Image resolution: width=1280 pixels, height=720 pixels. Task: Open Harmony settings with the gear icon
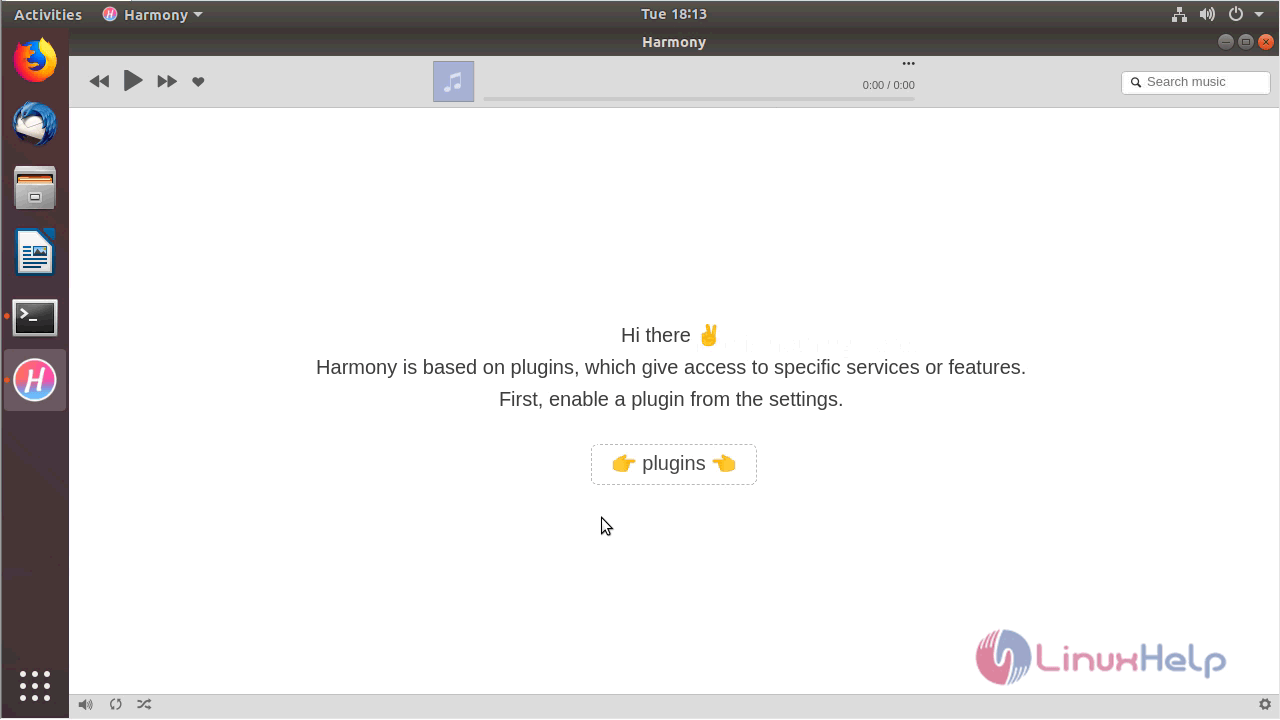(1265, 705)
